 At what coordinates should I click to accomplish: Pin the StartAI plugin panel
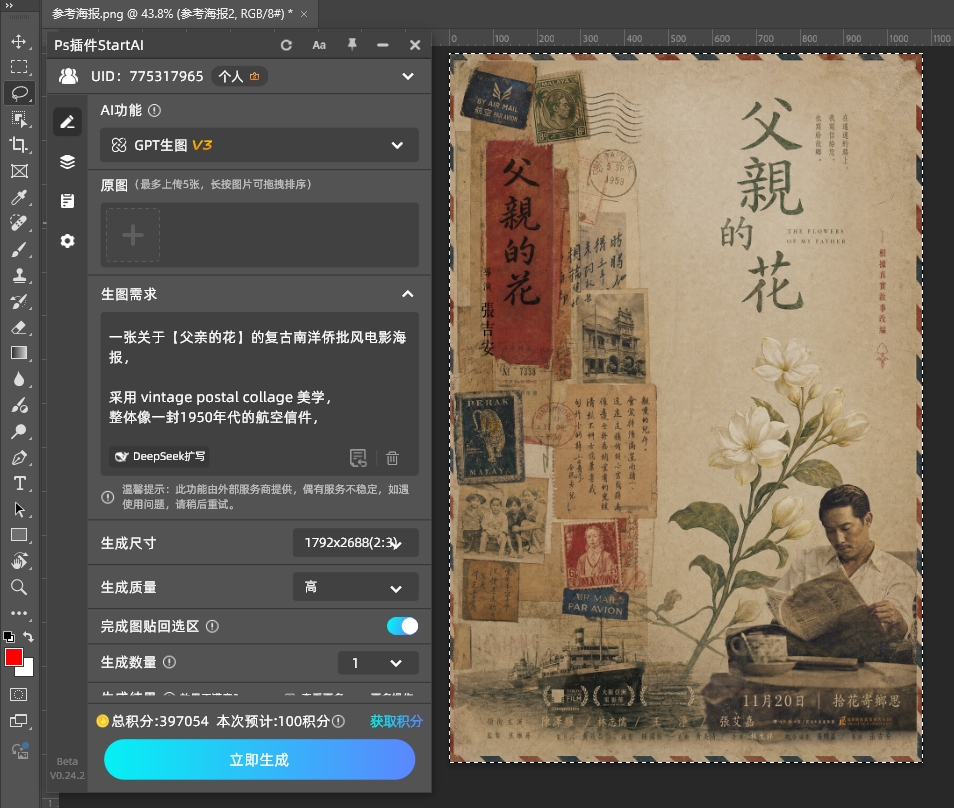(352, 44)
